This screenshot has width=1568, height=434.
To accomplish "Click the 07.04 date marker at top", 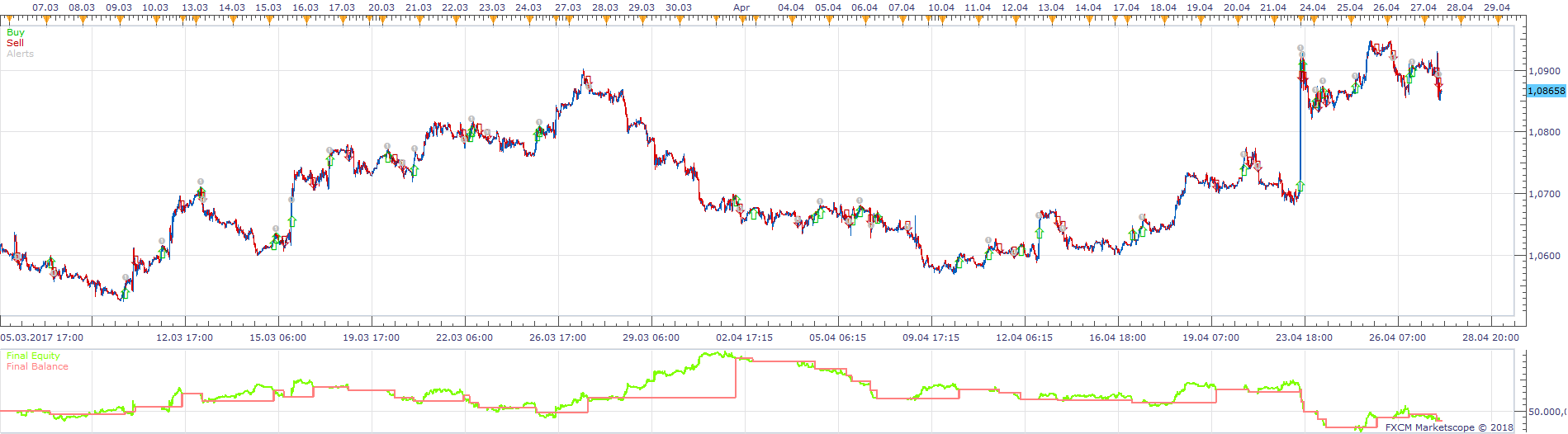I will click(902, 7).
